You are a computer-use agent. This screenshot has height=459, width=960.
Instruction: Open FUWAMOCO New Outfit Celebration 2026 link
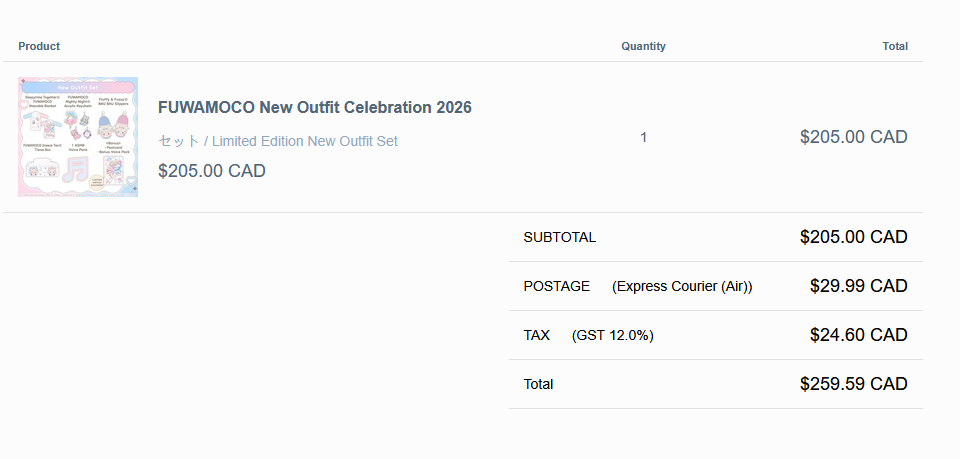coord(315,107)
